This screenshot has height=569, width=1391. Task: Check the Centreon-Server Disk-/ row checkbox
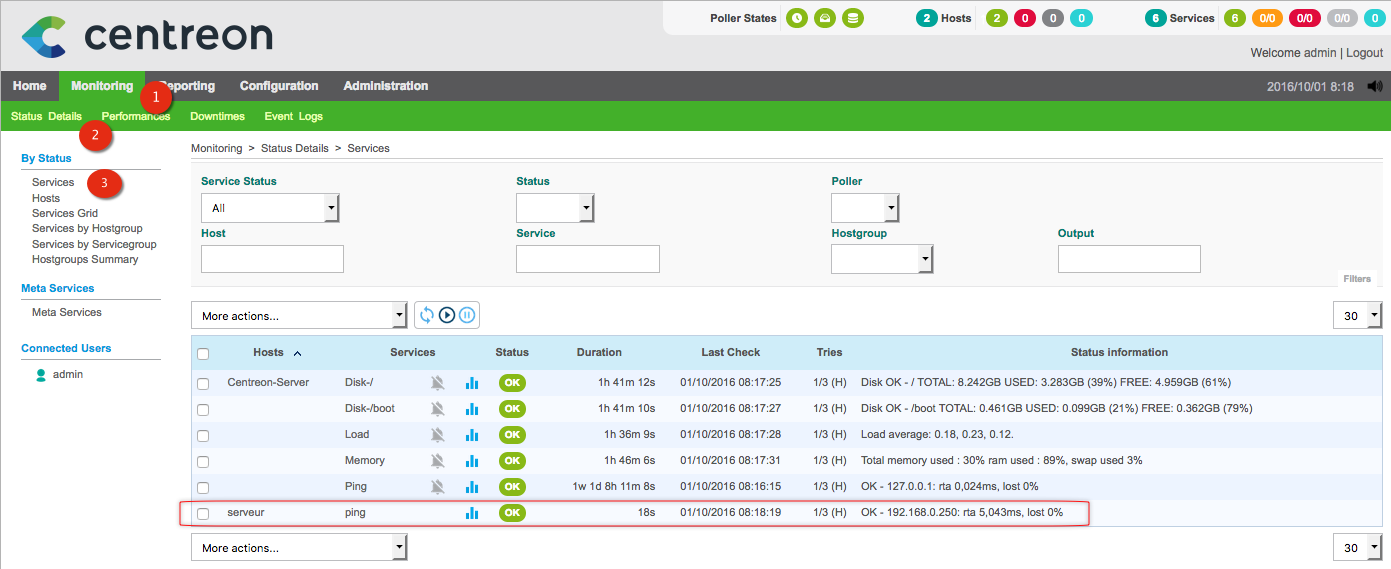pos(203,383)
